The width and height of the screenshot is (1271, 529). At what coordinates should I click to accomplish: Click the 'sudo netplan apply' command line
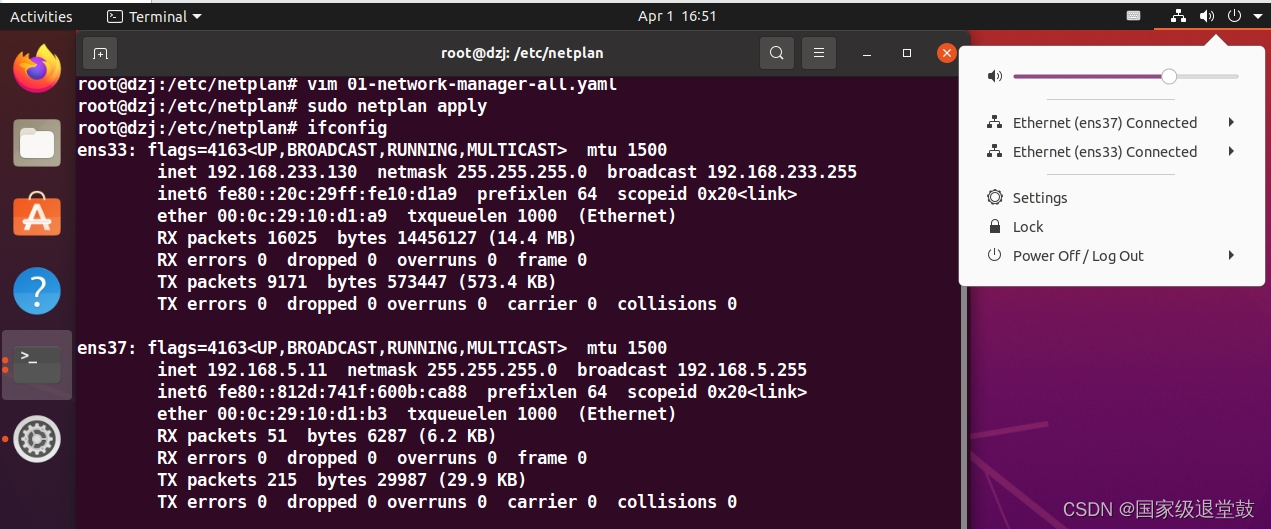(x=282, y=106)
